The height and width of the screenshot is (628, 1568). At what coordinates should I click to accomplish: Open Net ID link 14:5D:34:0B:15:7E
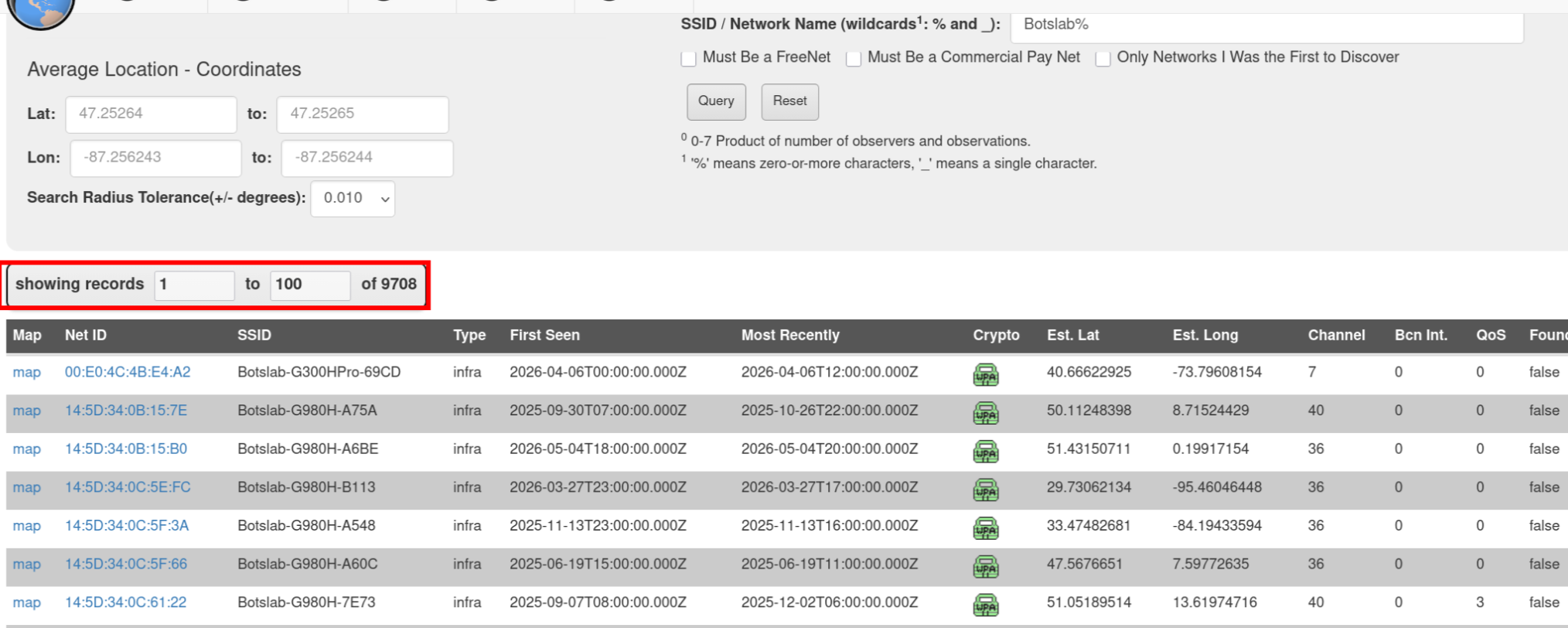pyautogui.click(x=126, y=411)
